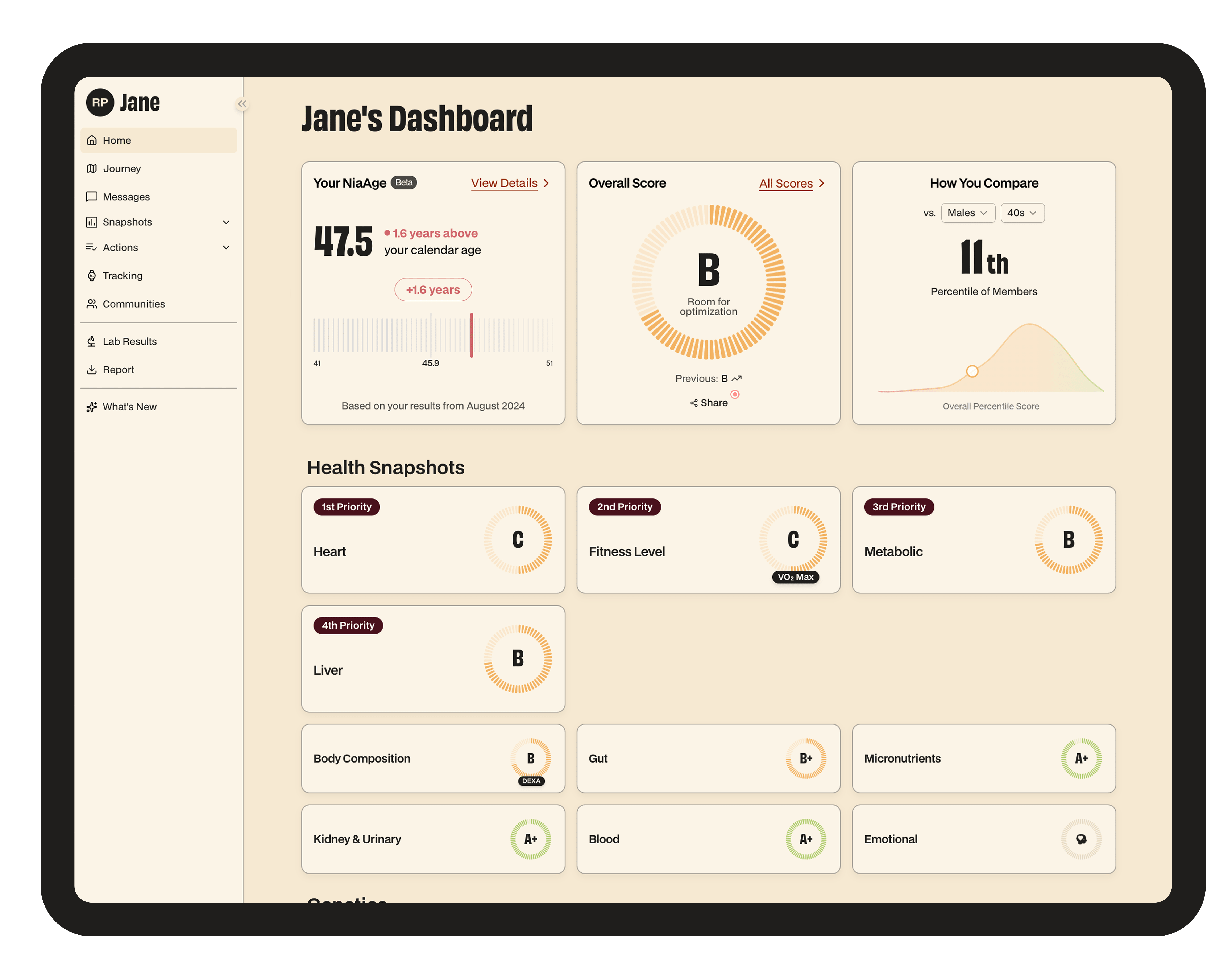
Task: Click the Kidney & Urinary A+ ring
Action: 531,839
